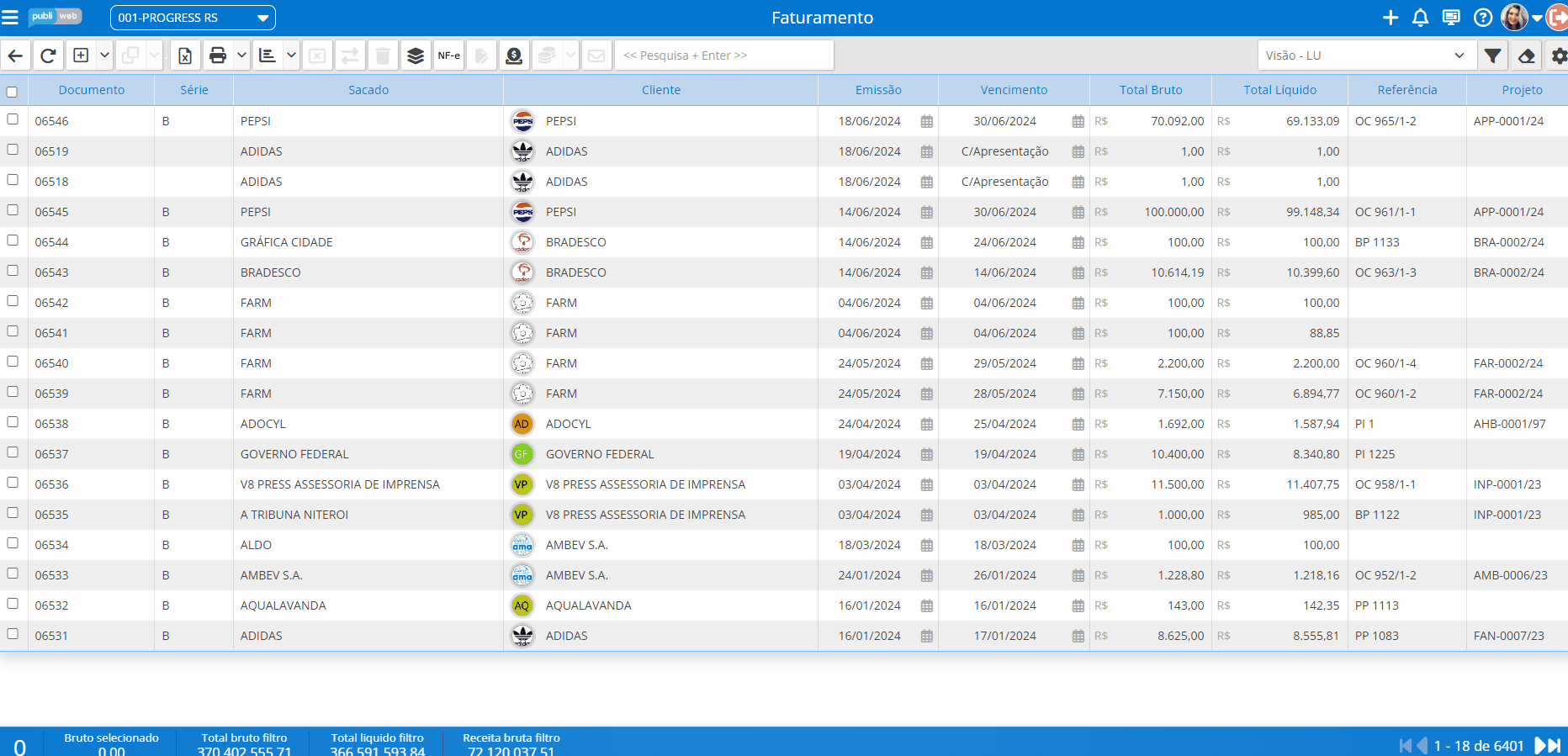Clear filters with the eraser icon

coord(1527,56)
